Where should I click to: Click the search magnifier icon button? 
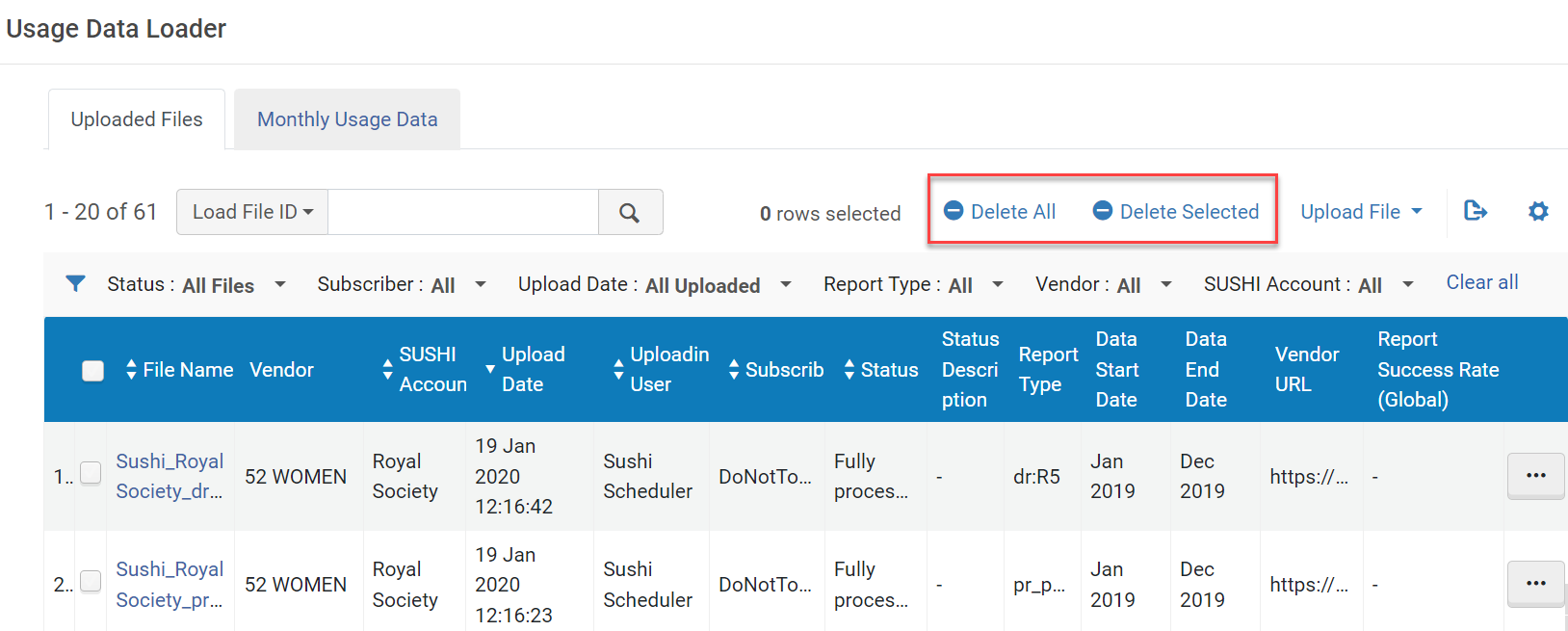click(630, 212)
